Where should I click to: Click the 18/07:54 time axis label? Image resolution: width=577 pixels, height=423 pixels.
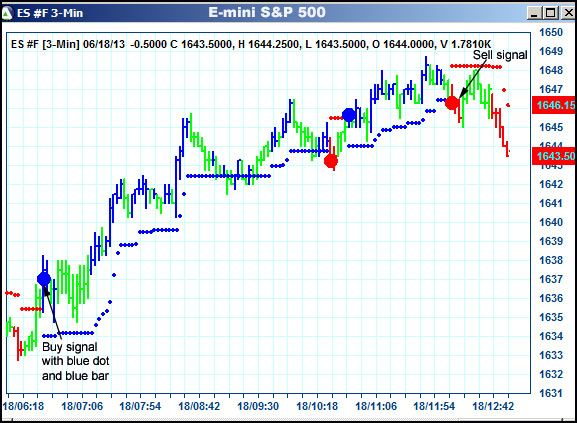140,406
